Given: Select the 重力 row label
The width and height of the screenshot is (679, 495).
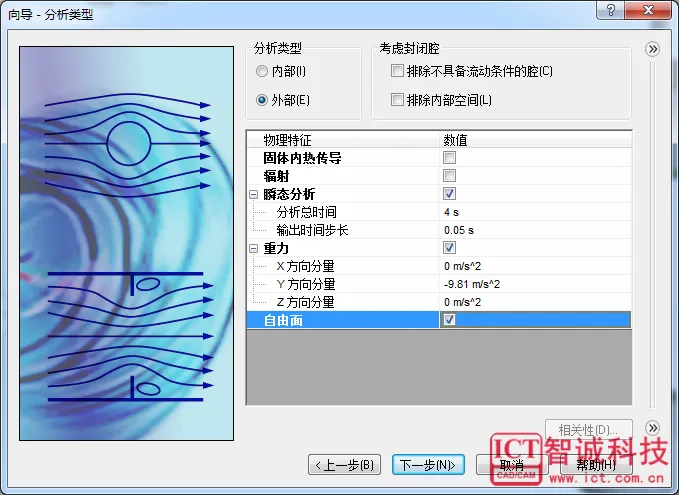Looking at the screenshot, I should [x=276, y=249].
